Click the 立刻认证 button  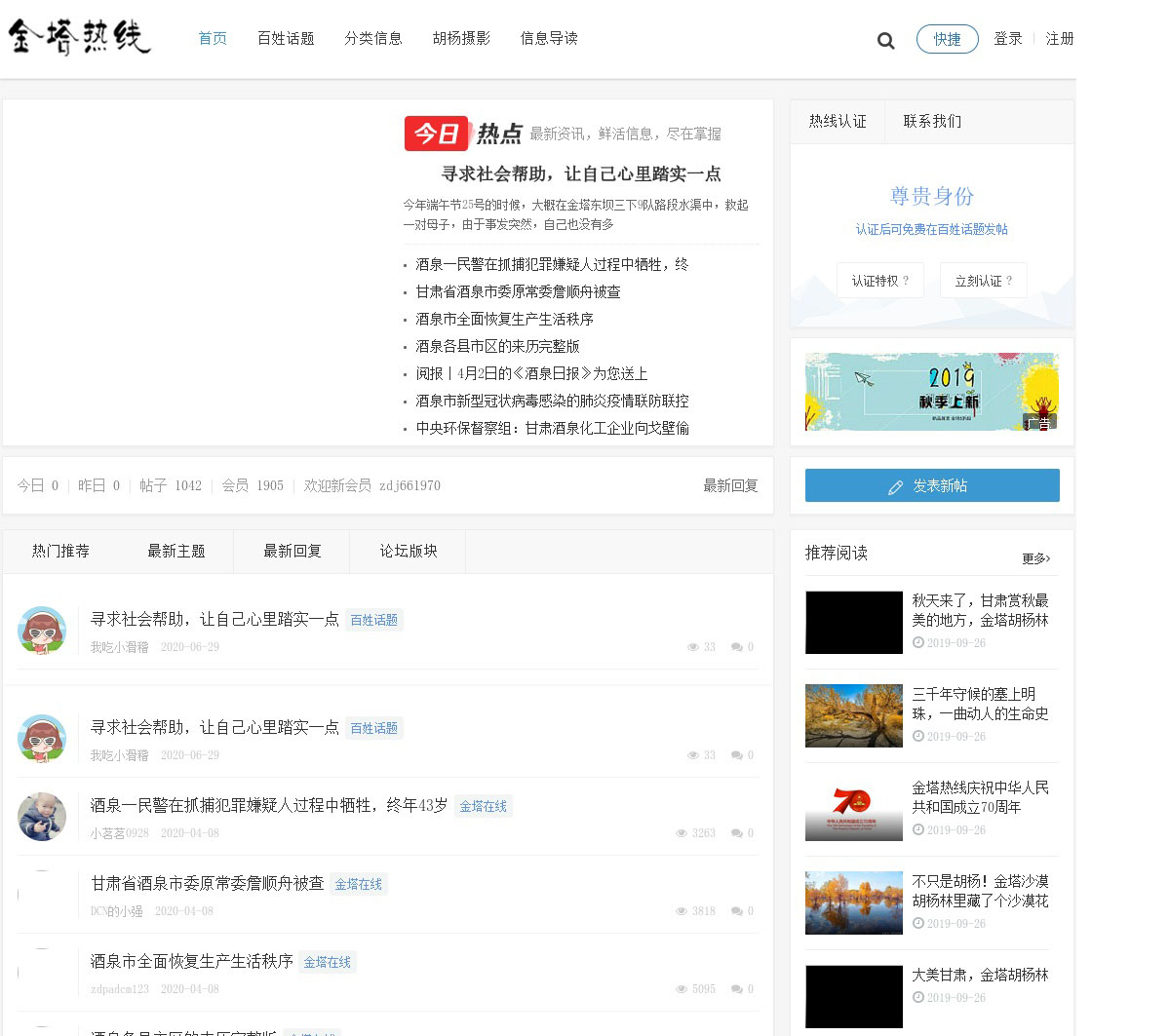click(x=983, y=281)
